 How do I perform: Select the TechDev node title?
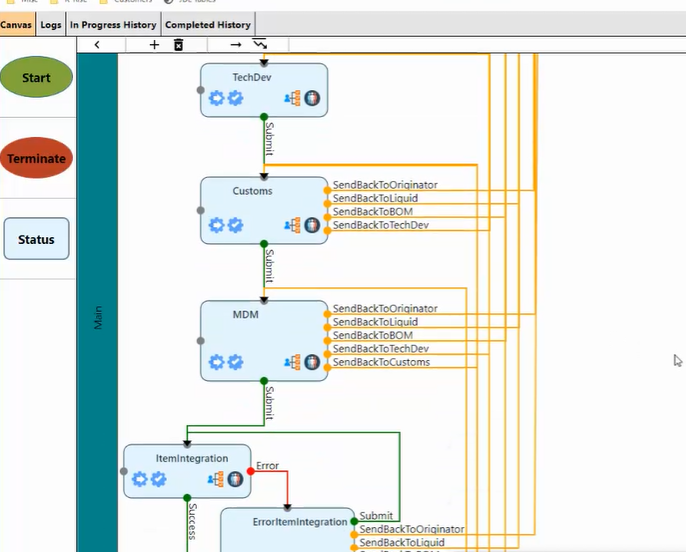252,77
